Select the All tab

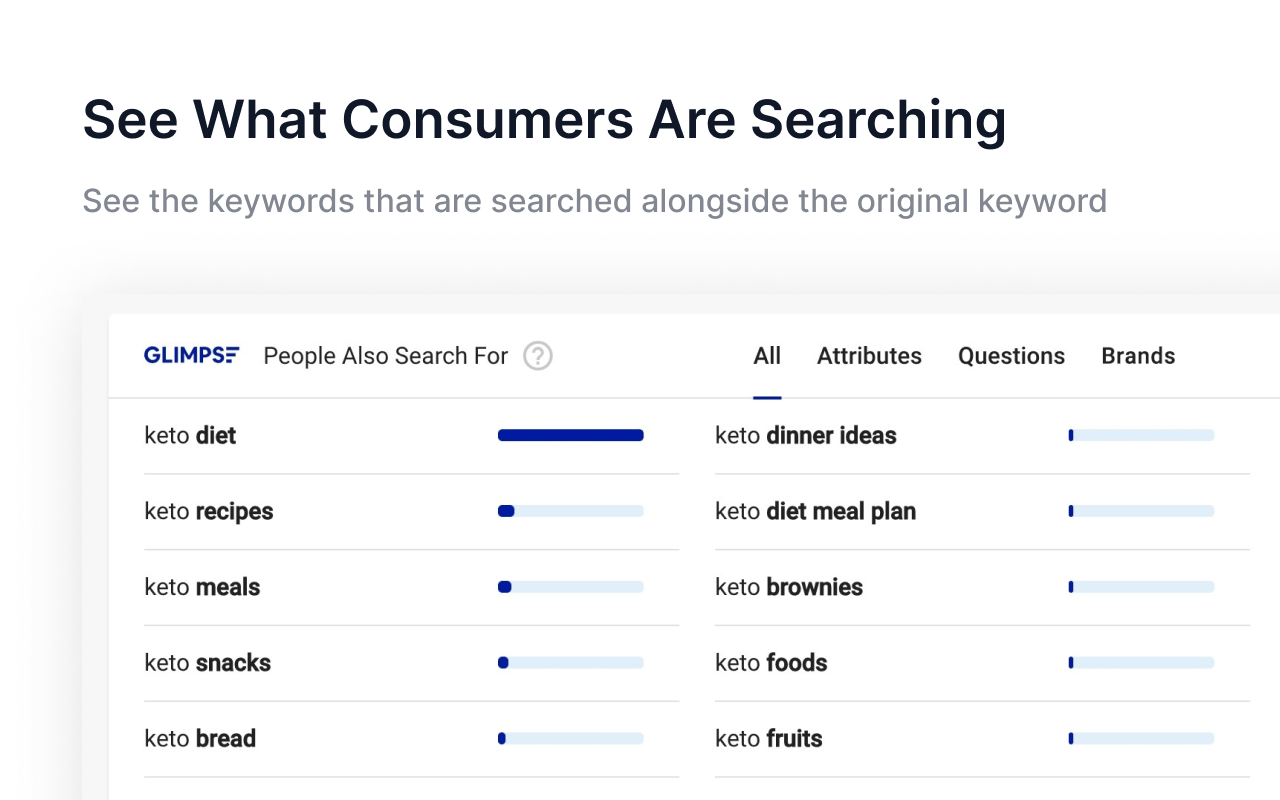767,356
